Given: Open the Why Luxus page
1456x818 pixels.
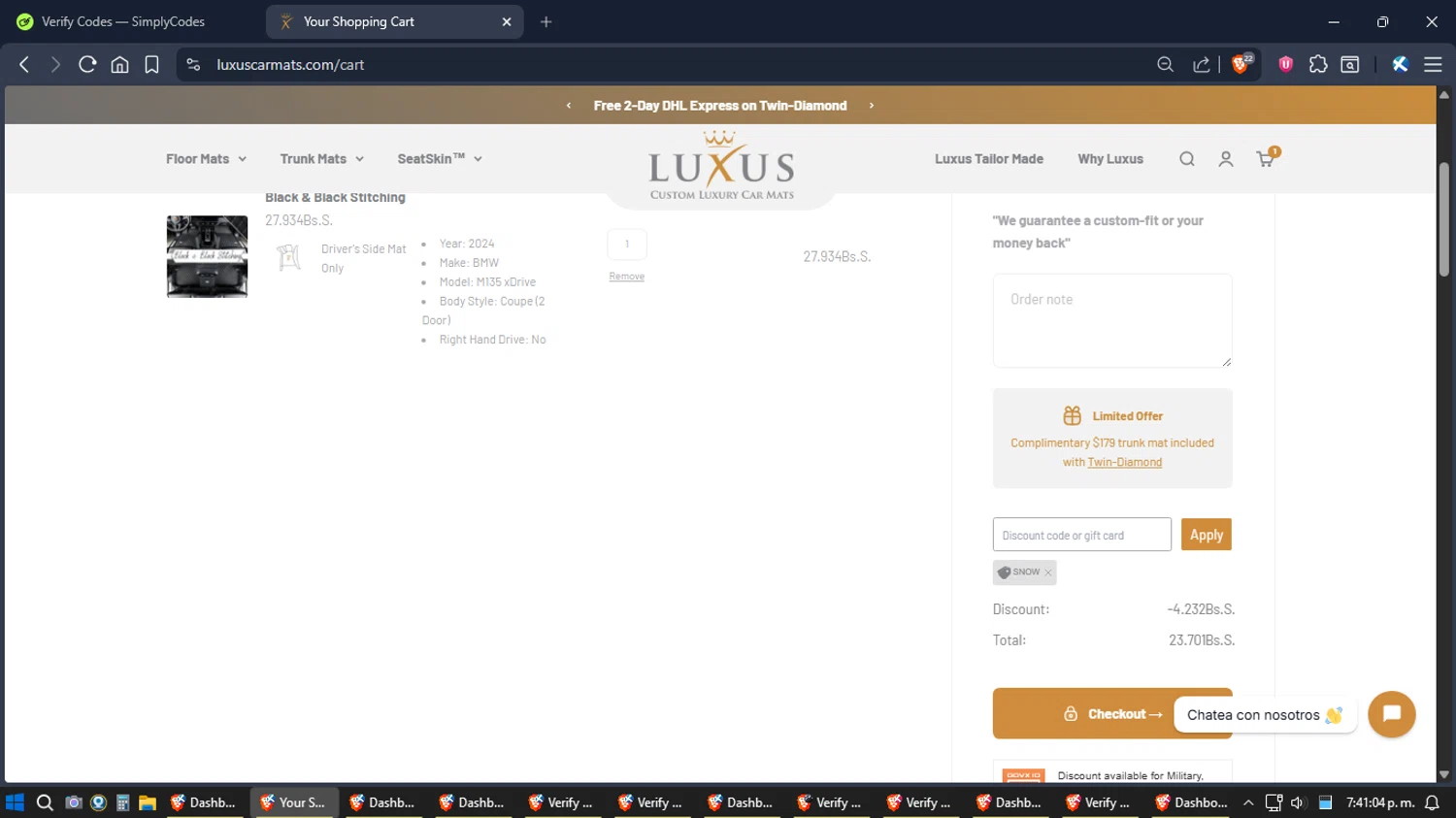Looking at the screenshot, I should point(1110,159).
